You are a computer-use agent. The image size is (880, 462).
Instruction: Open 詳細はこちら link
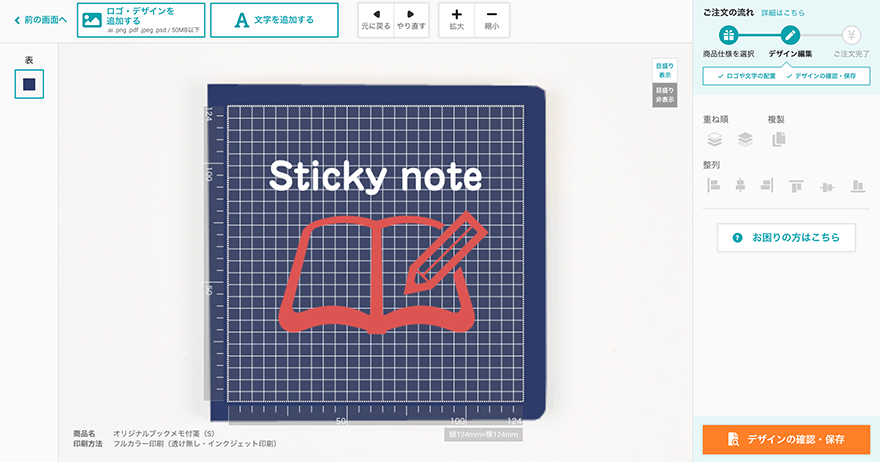783,12
